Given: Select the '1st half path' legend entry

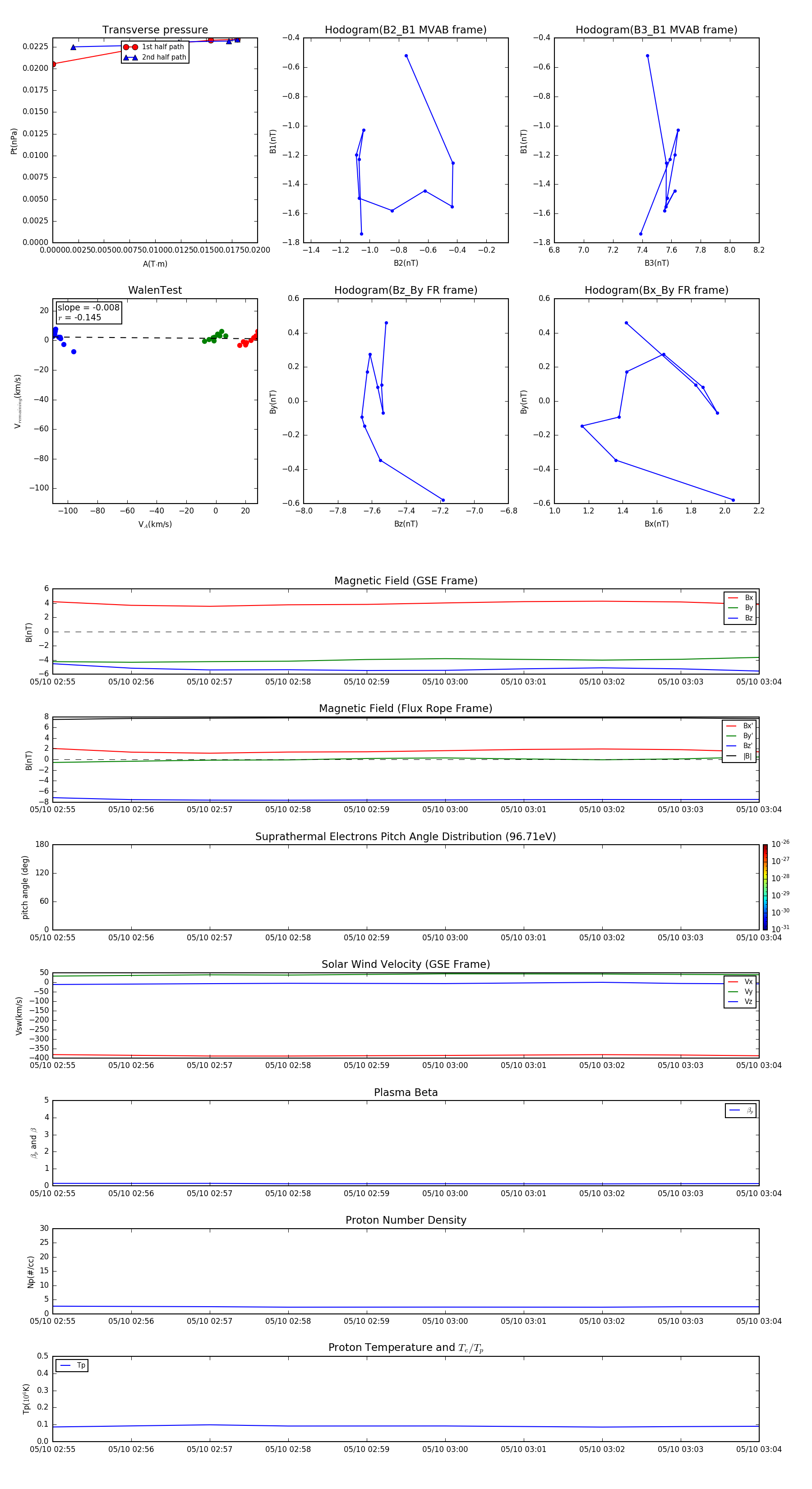Looking at the screenshot, I should (x=154, y=47).
